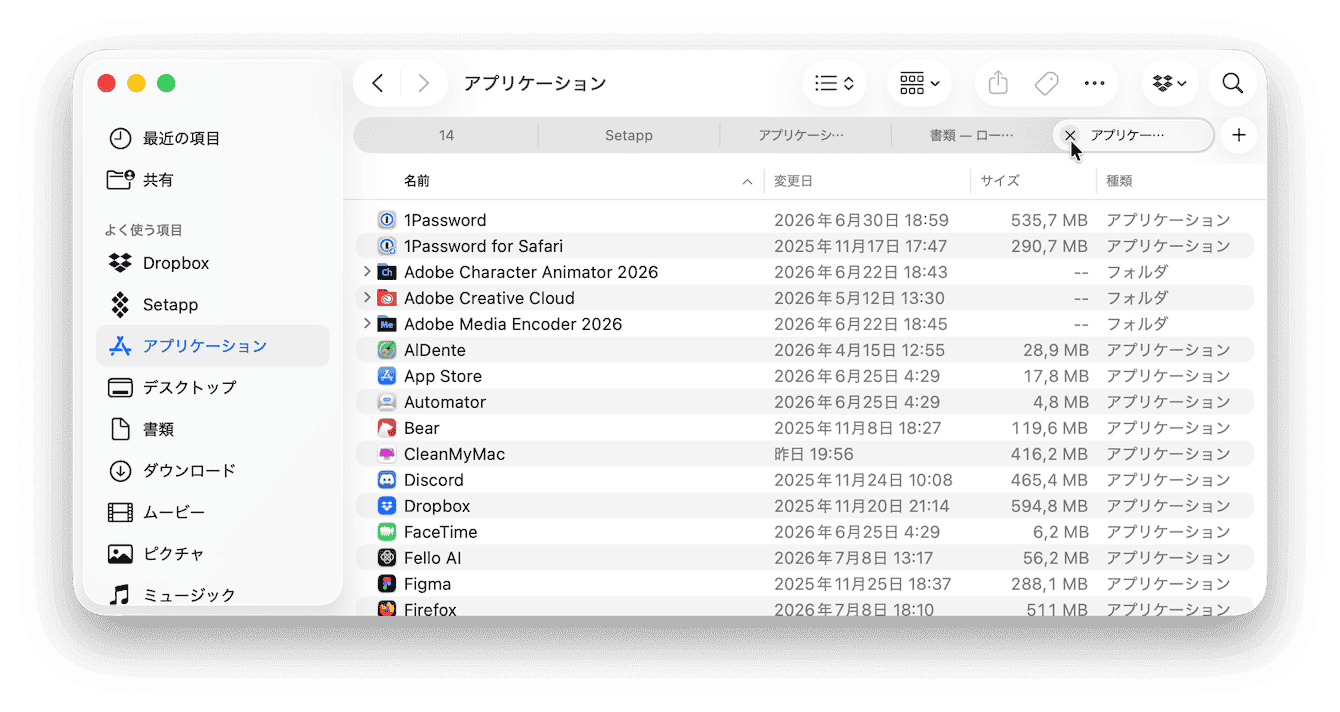This screenshot has height=712, width=1340.
Task: Add a new tab with the plus button
Action: [x=1239, y=135]
